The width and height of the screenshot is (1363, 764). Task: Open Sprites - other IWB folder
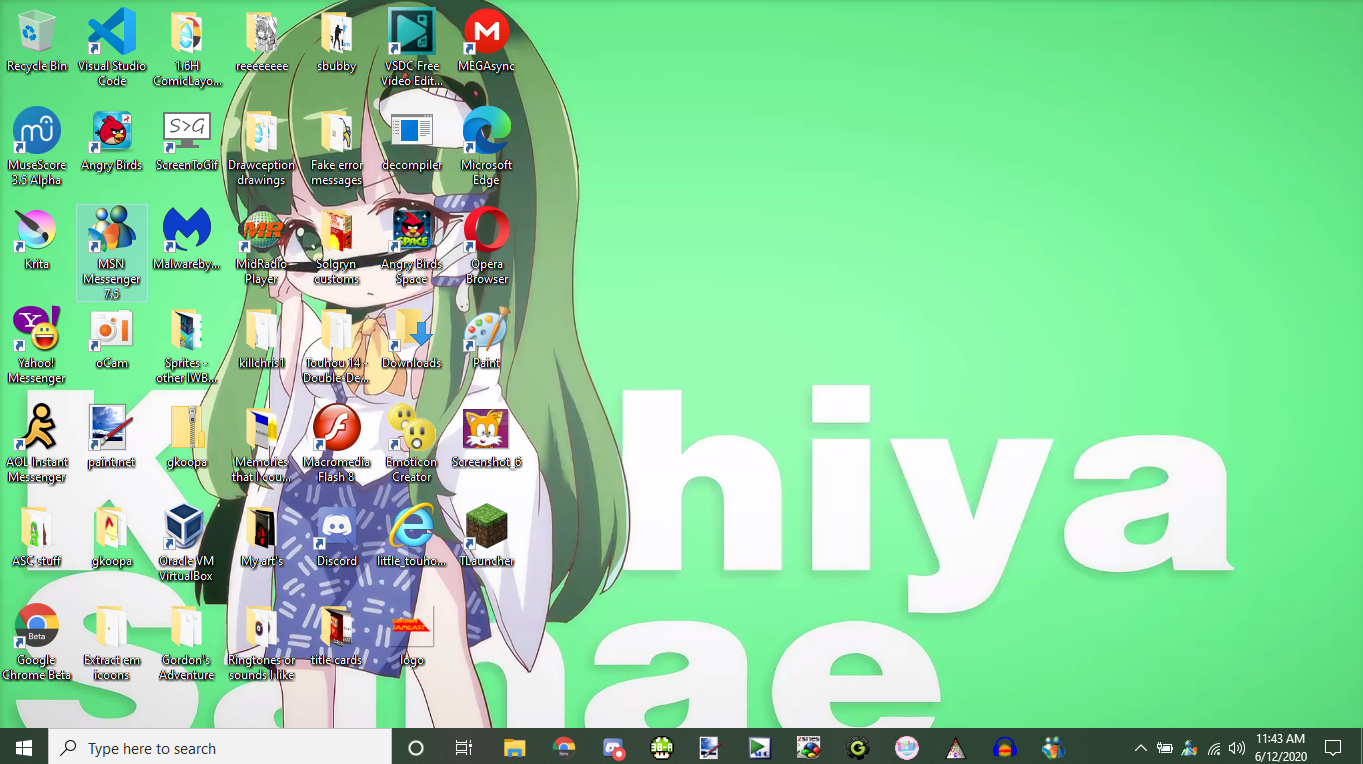click(x=187, y=345)
